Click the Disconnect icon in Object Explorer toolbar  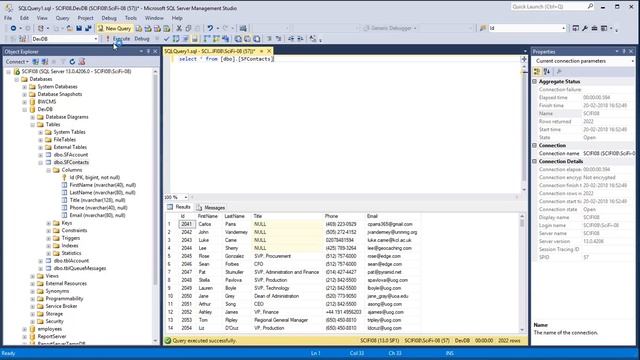(x=44, y=62)
